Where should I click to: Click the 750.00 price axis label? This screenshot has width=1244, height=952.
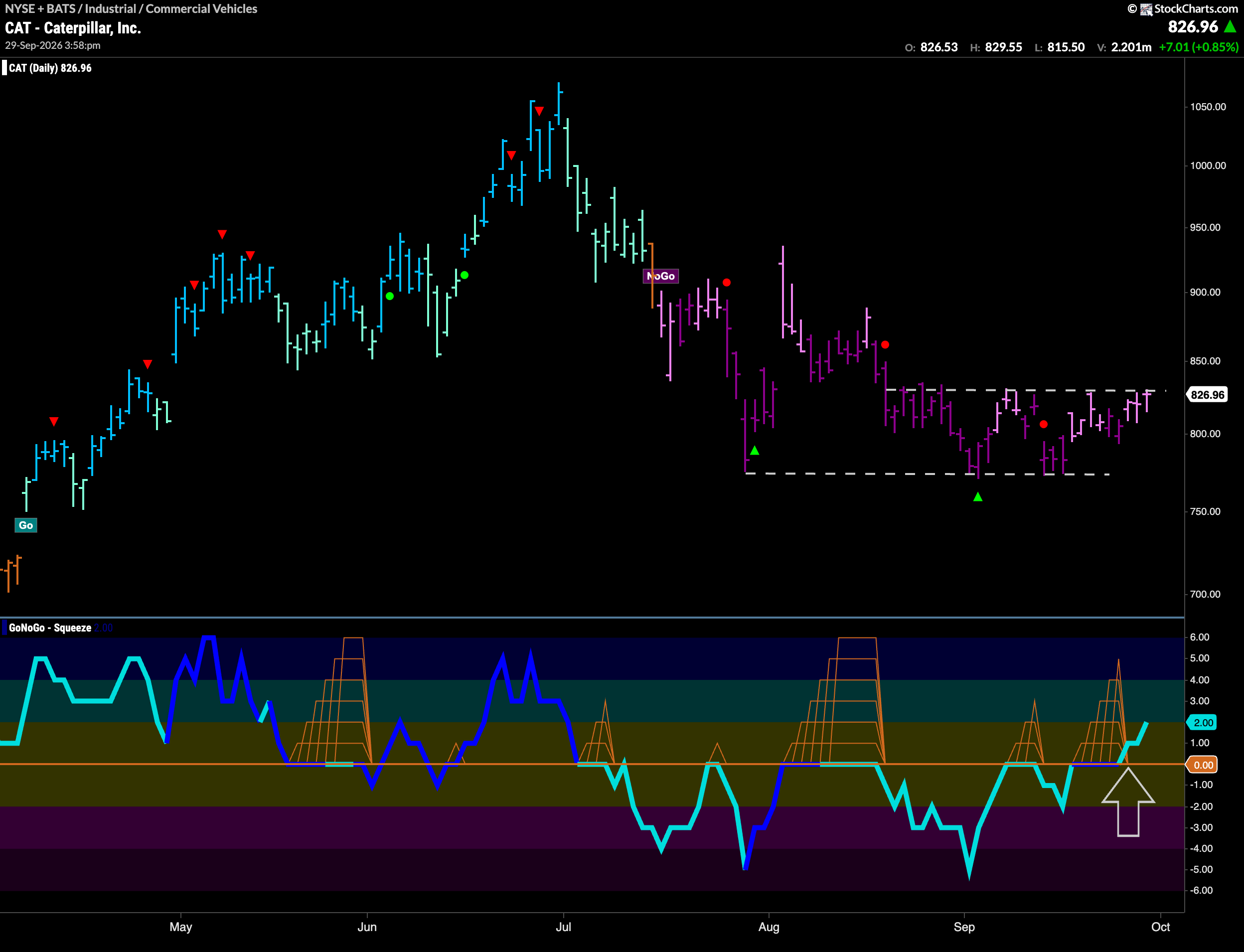click(x=1205, y=511)
